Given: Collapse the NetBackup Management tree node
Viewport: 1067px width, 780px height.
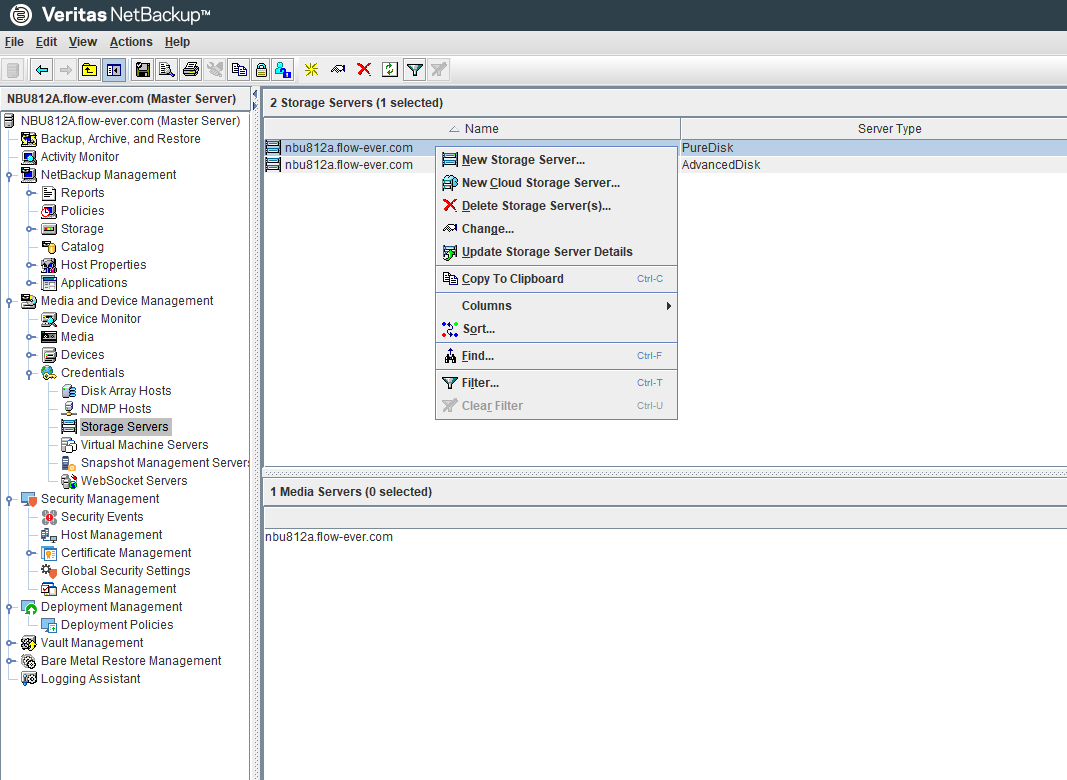Looking at the screenshot, I should coord(10,176).
